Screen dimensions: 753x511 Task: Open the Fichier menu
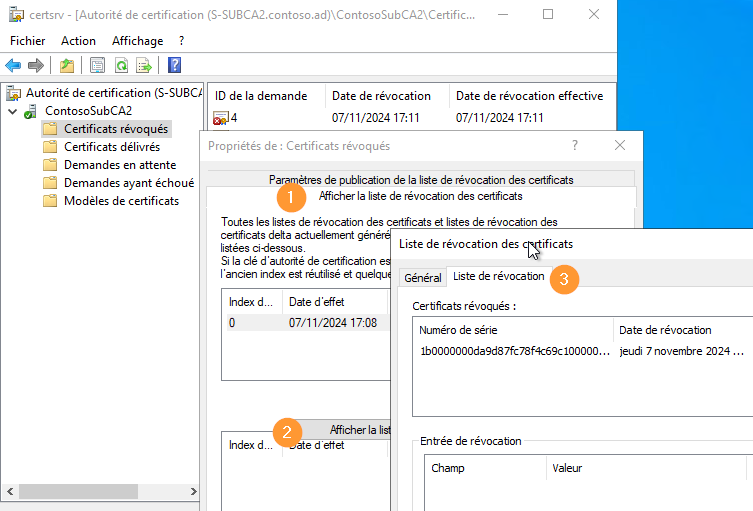28,41
